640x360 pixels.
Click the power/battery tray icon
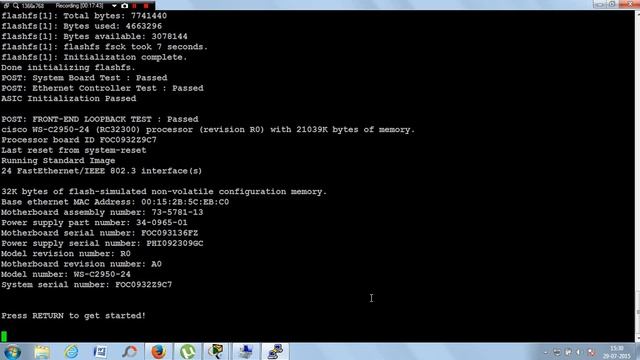point(557,352)
